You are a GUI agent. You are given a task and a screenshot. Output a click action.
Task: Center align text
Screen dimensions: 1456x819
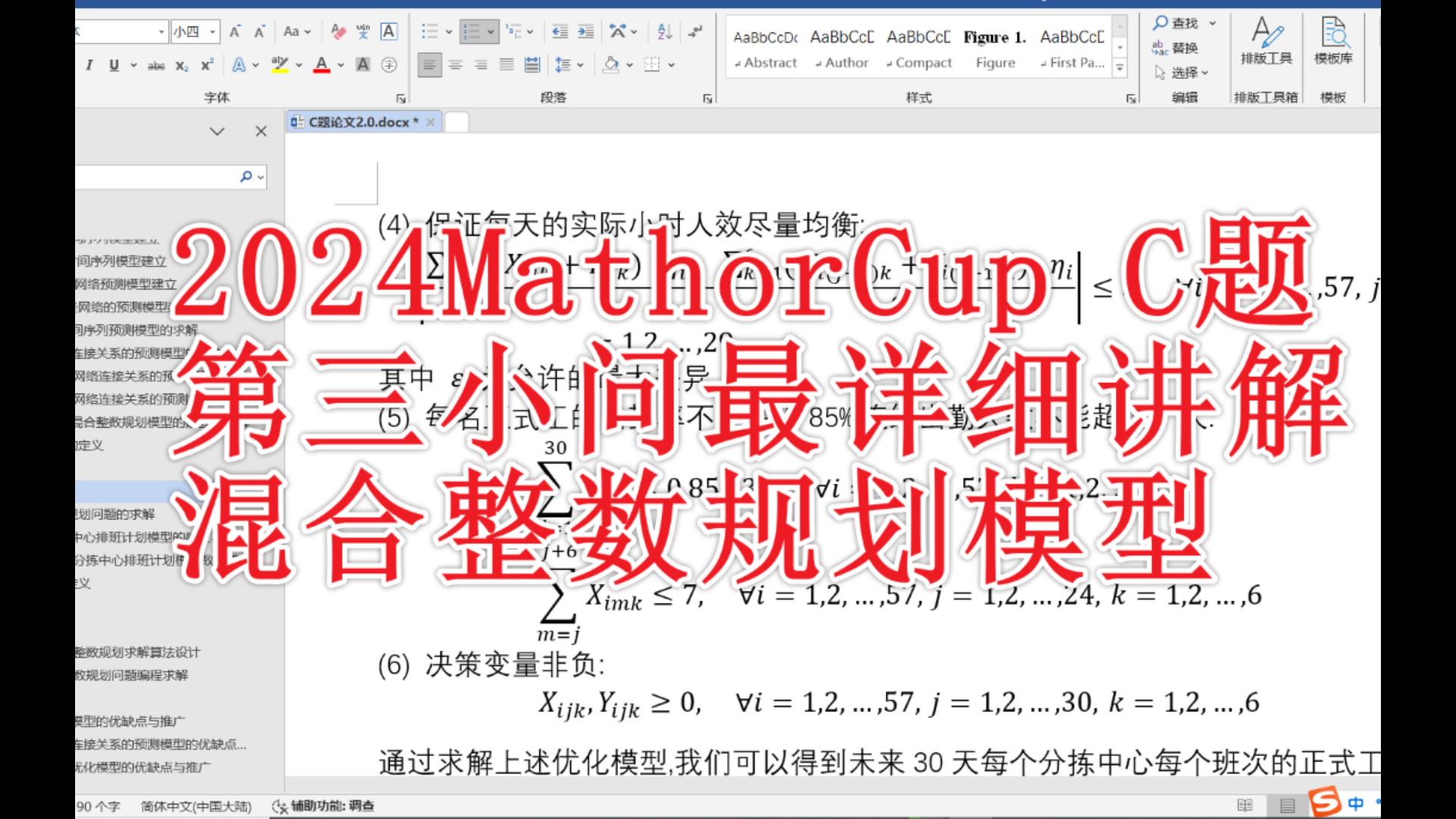click(455, 65)
